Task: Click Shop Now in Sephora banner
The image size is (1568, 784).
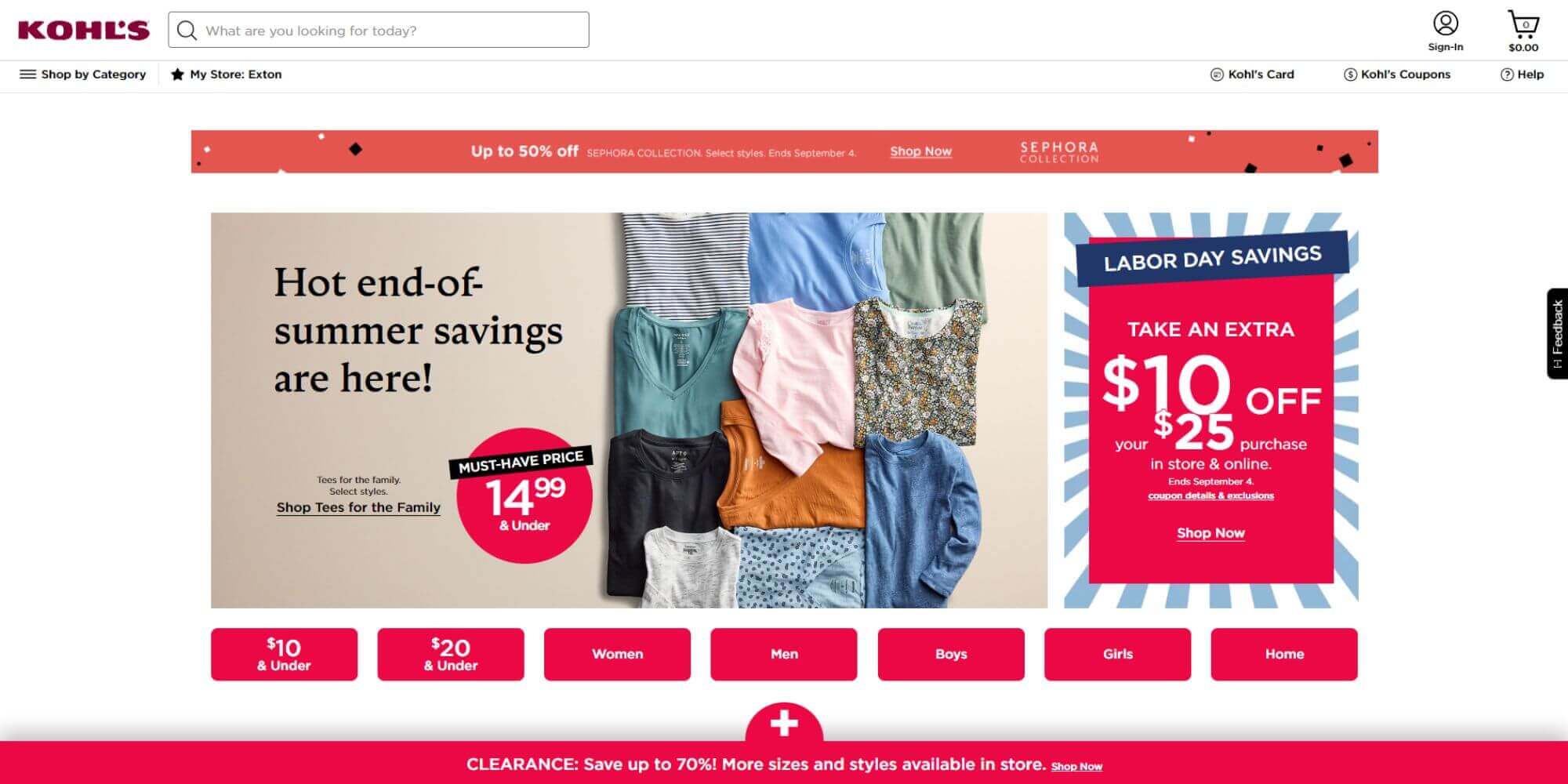Action: click(x=920, y=151)
